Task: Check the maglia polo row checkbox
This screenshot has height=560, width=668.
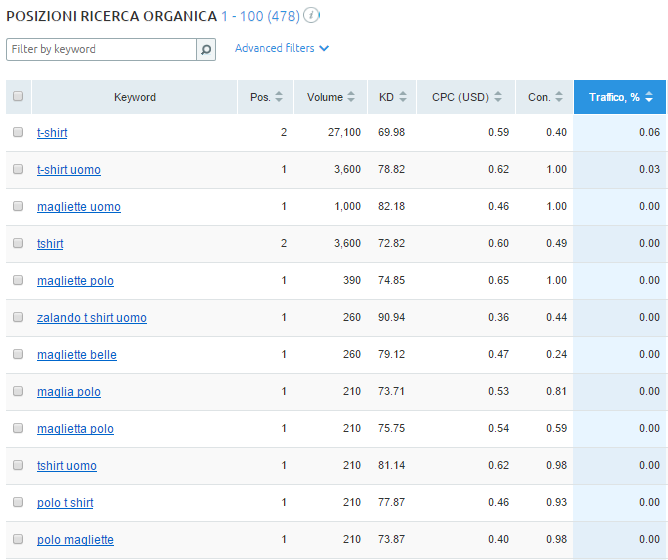Action: coord(18,391)
